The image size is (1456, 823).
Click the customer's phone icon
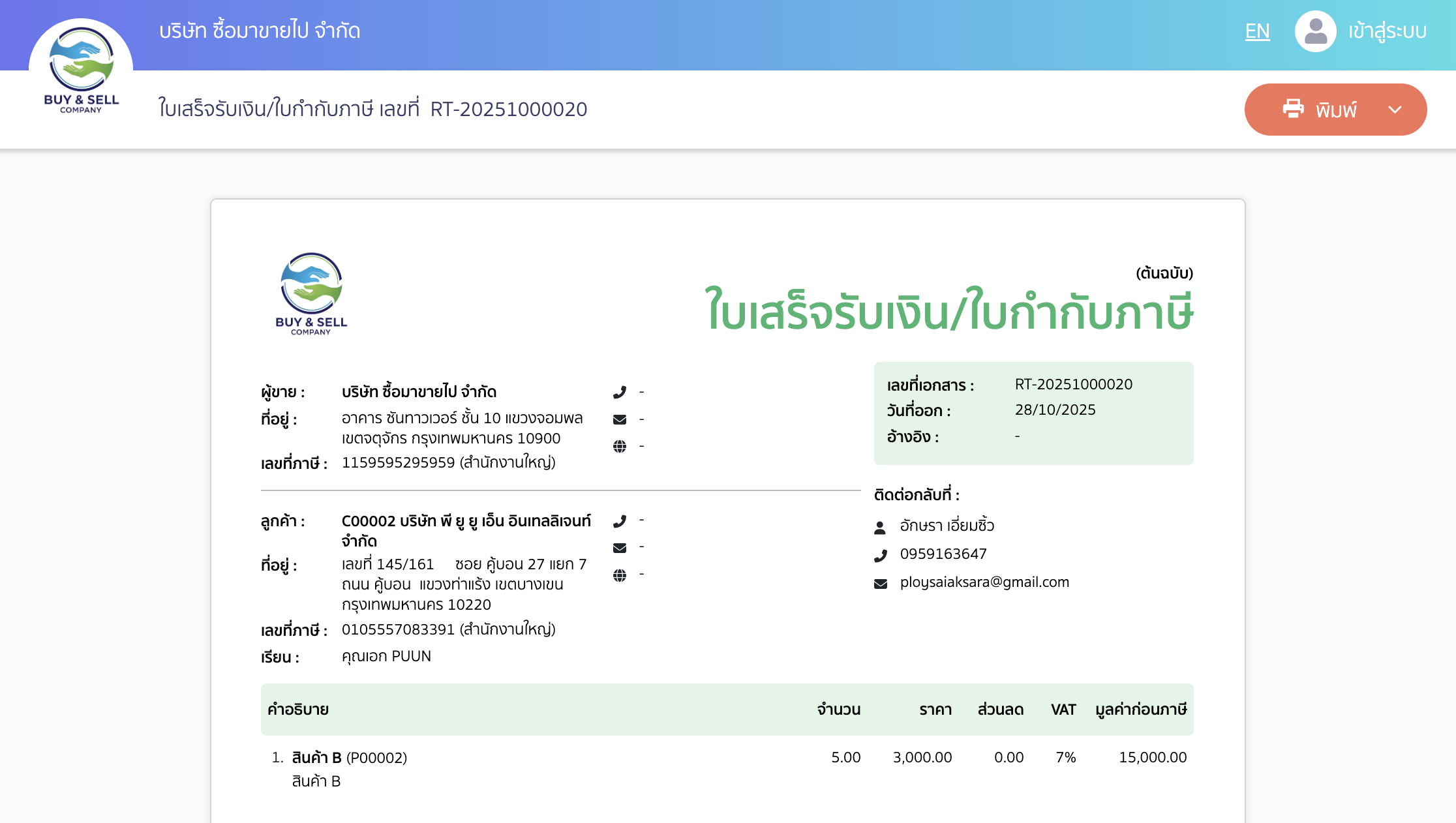(620, 520)
